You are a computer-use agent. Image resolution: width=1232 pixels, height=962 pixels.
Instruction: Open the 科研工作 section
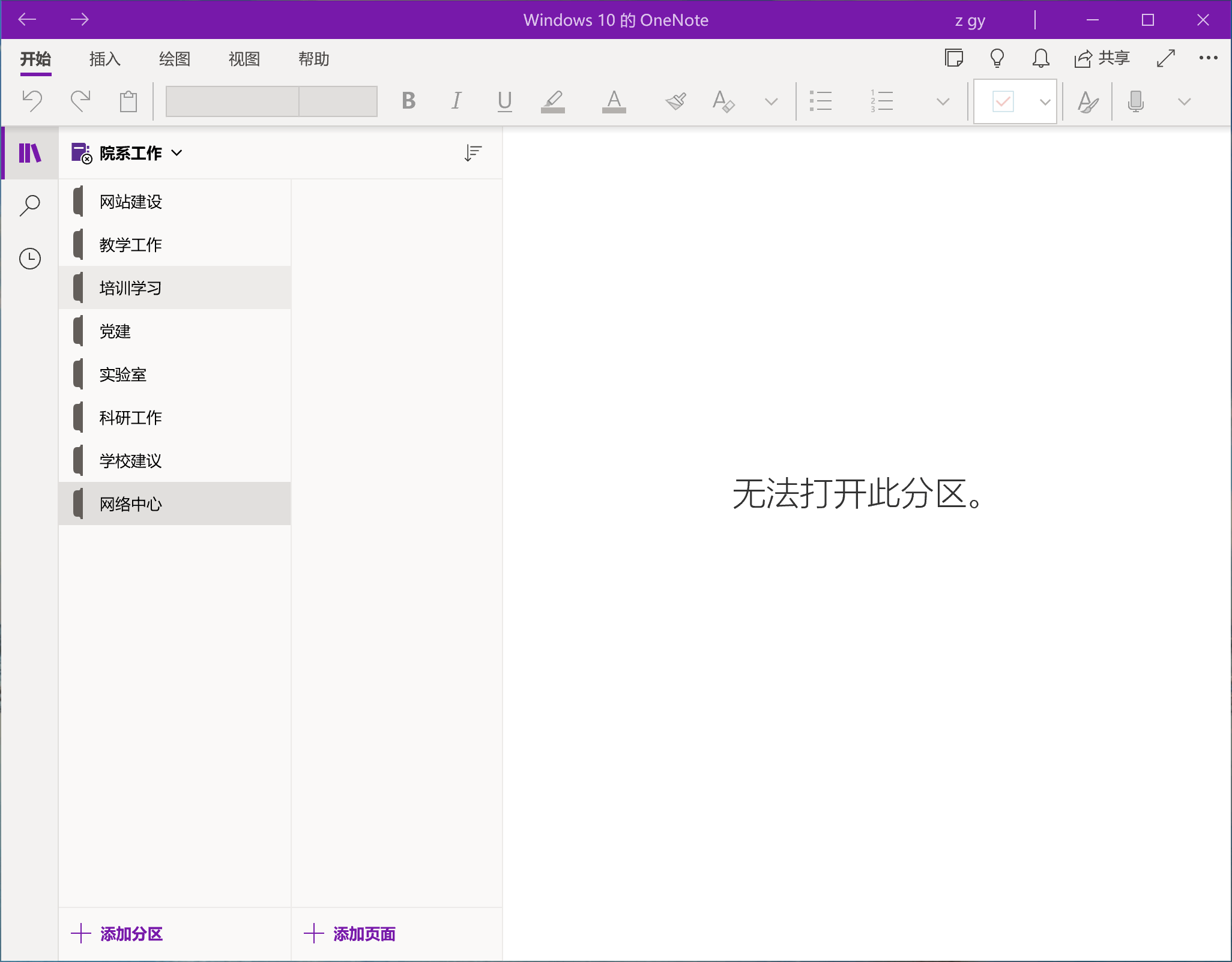tap(175, 418)
